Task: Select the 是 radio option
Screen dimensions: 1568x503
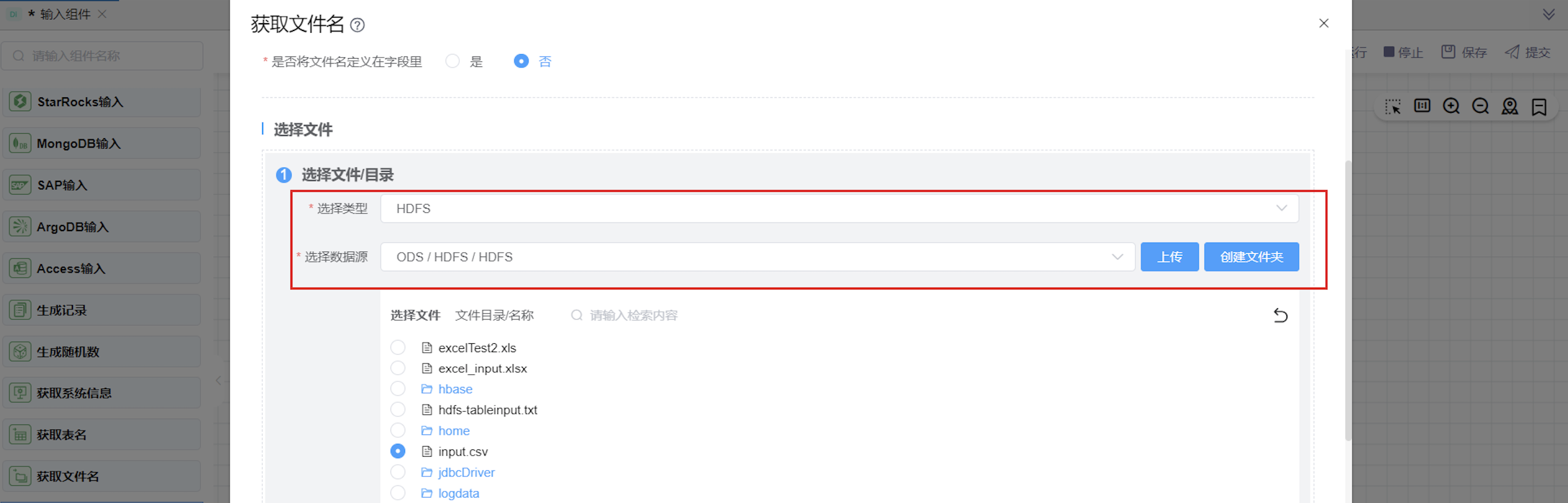Action: (452, 61)
